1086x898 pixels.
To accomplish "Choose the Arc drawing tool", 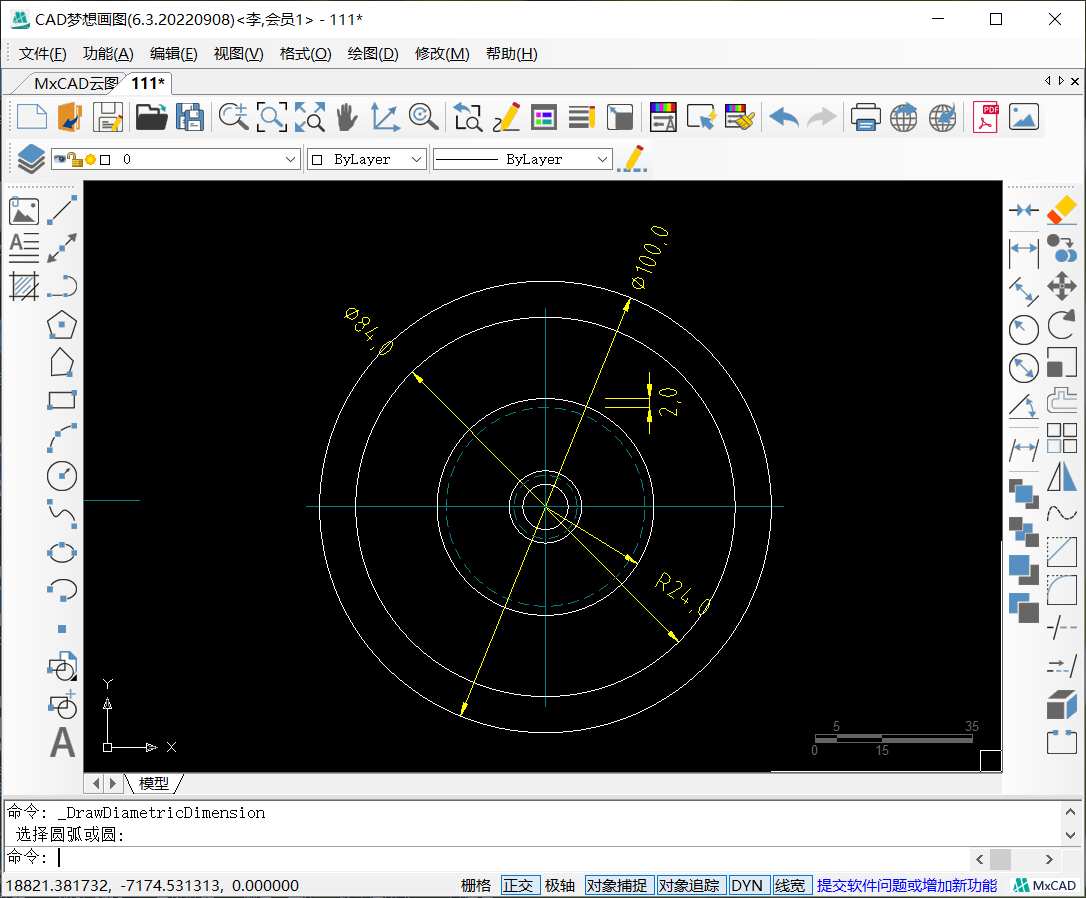I will coord(62,438).
